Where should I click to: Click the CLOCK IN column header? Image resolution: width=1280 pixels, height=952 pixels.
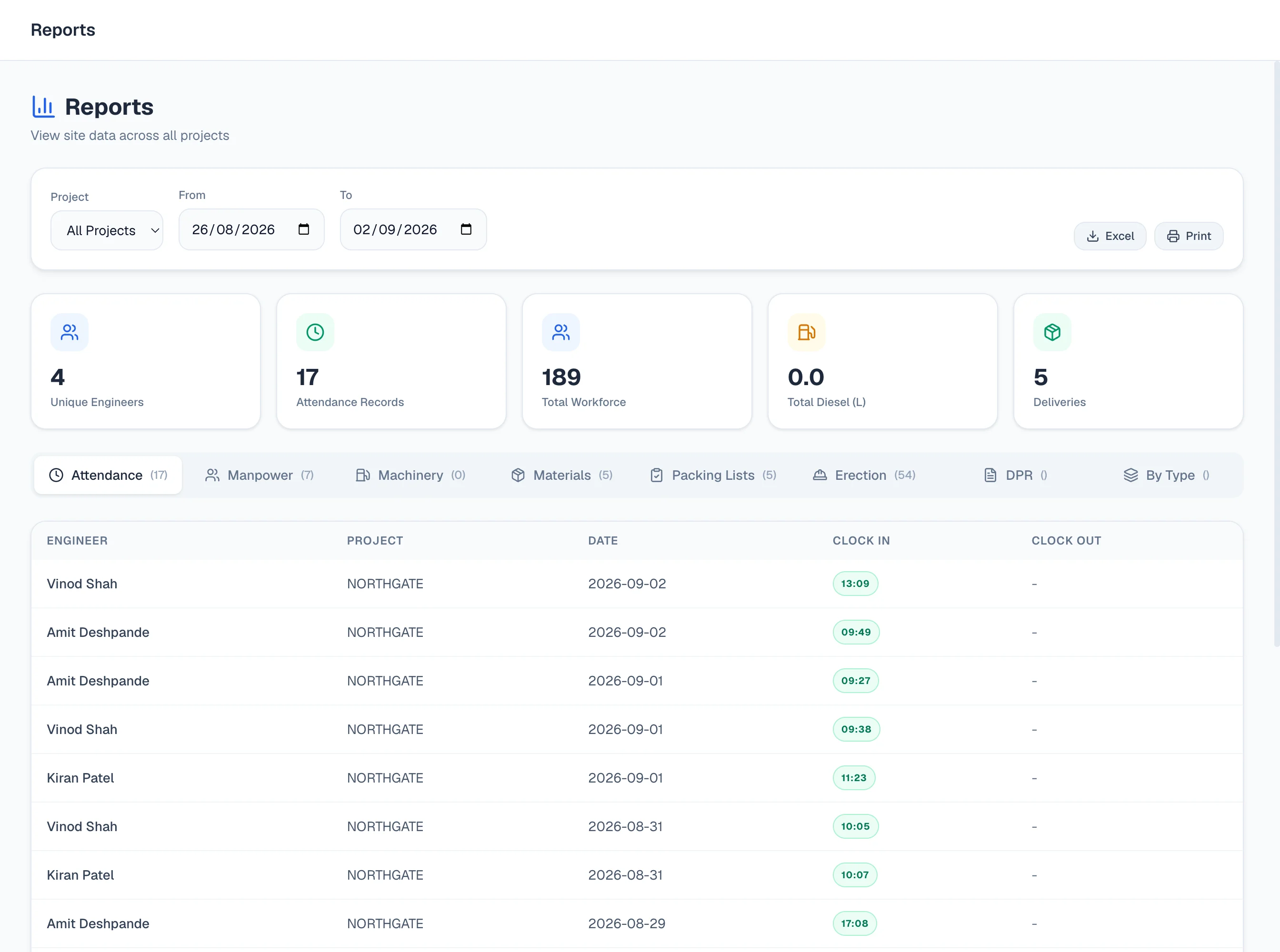pyautogui.click(x=861, y=541)
